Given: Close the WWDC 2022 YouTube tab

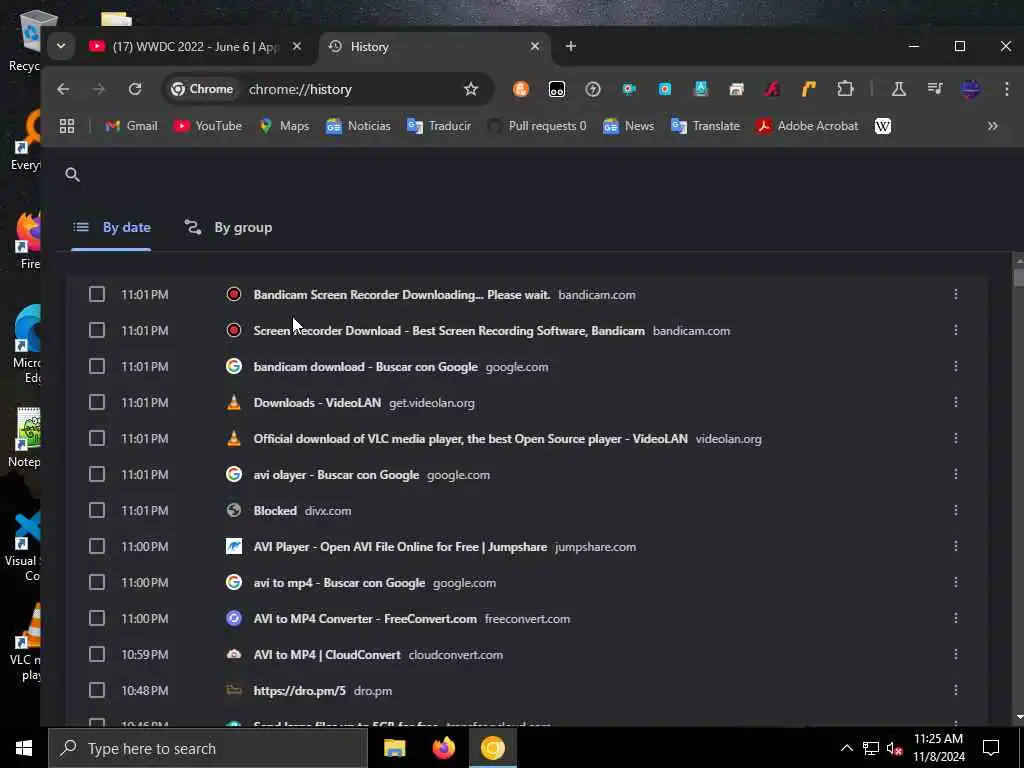Looking at the screenshot, I should (x=296, y=46).
